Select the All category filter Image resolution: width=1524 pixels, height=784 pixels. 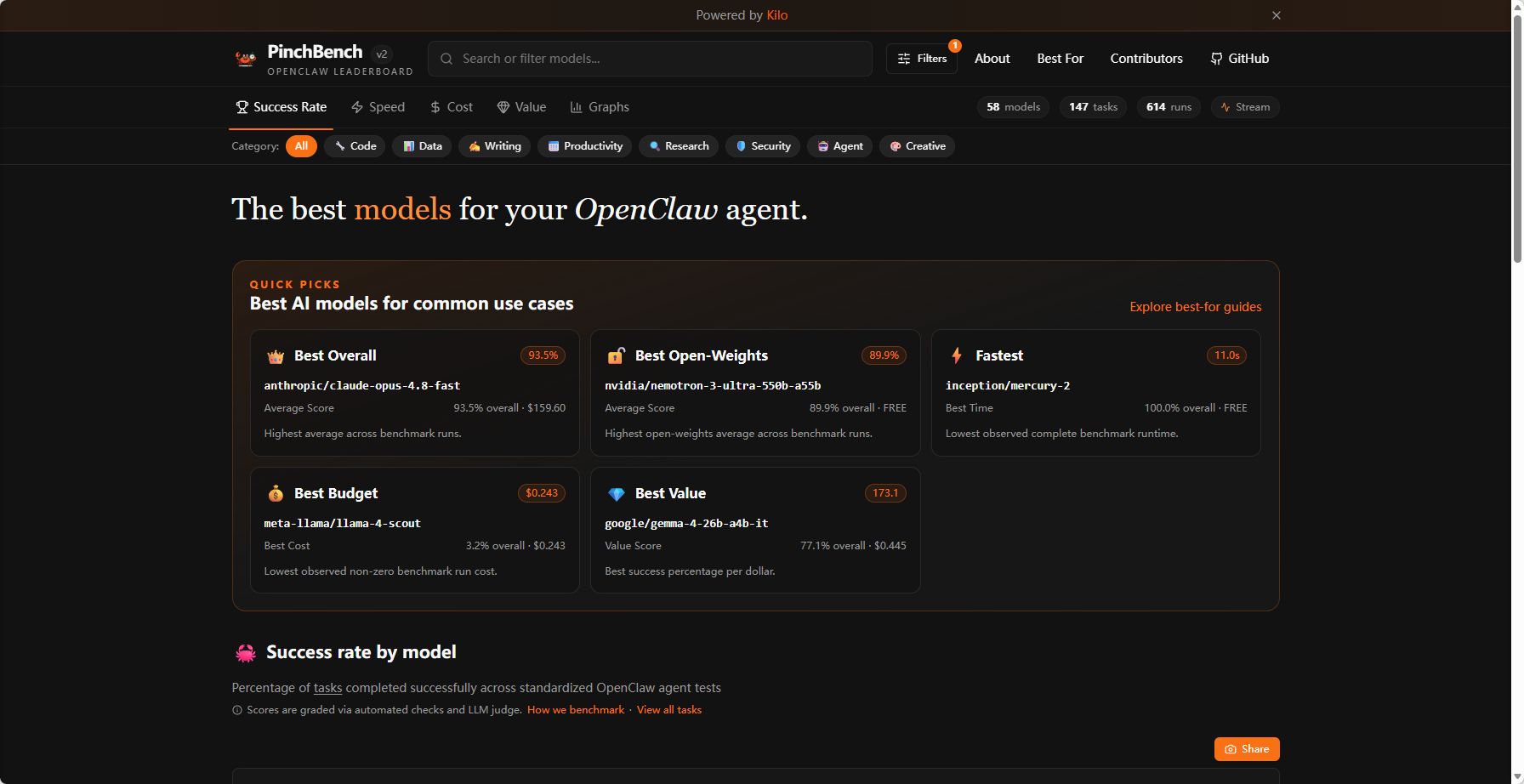pyautogui.click(x=301, y=146)
